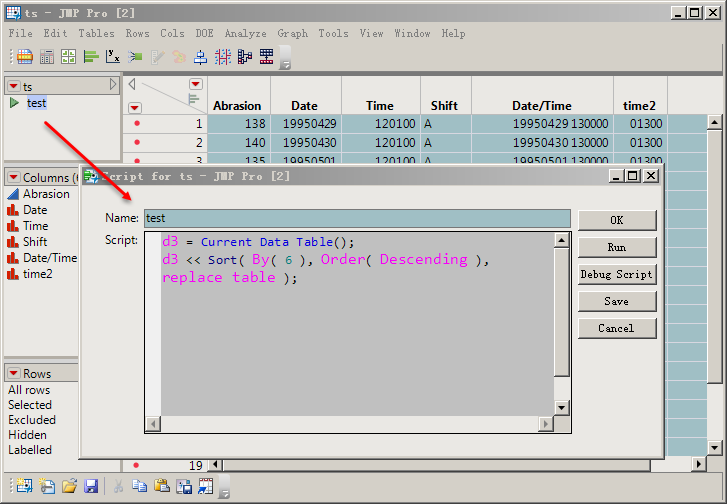This screenshot has width=727, height=504.
Task: Open the ts table red triangle menu
Action: [13, 87]
